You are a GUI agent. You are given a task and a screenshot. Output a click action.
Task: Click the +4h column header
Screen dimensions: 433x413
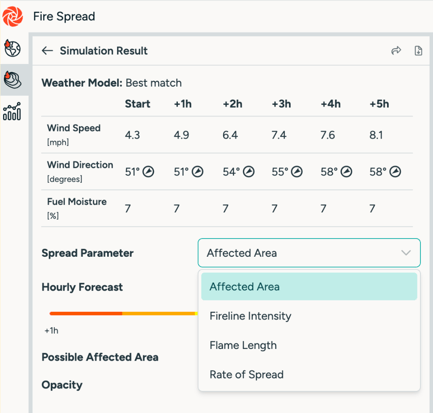click(330, 104)
